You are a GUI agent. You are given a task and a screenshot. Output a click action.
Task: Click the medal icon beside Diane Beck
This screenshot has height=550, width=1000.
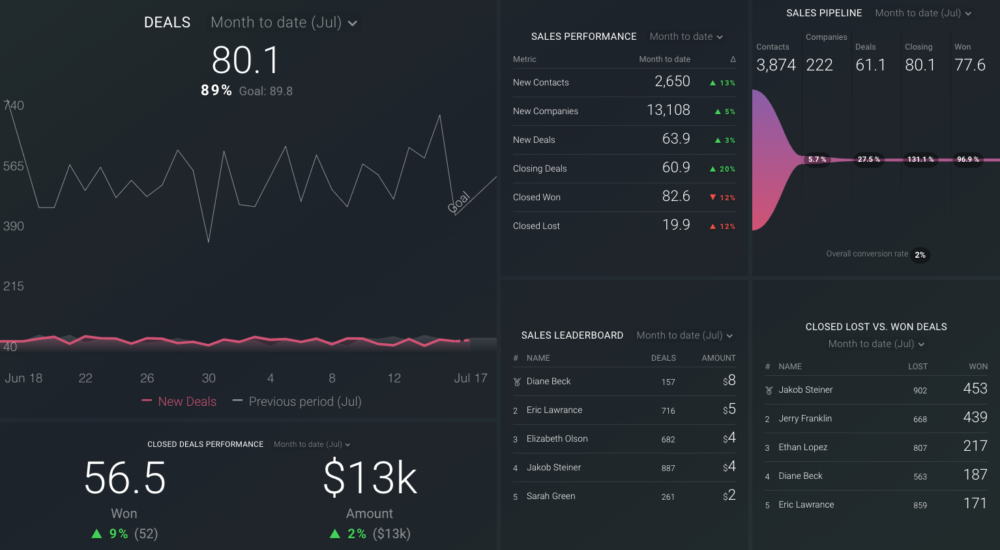[516, 382]
